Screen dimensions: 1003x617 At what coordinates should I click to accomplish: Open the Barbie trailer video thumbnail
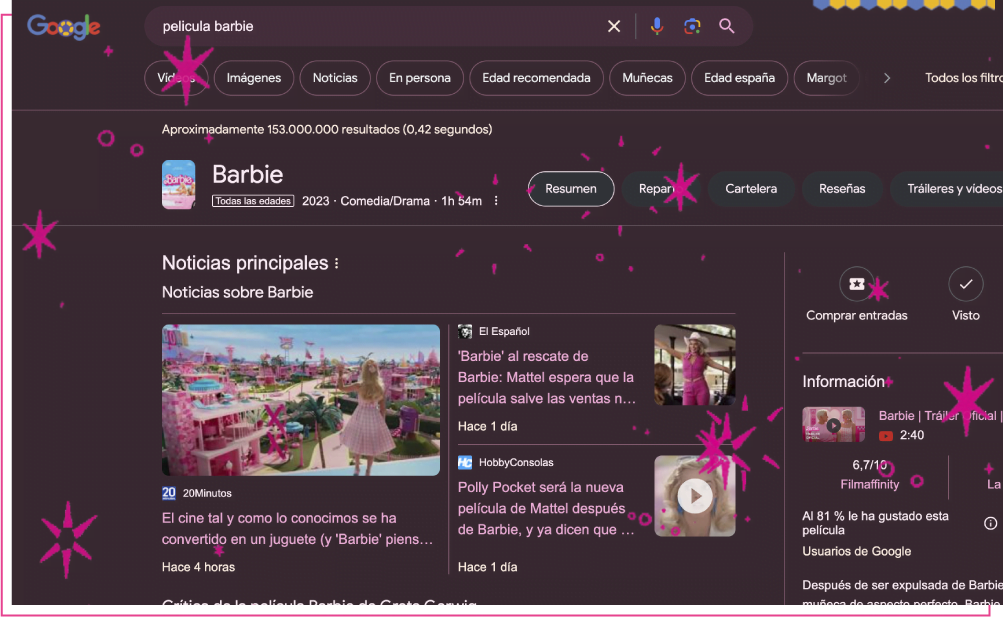click(833, 425)
